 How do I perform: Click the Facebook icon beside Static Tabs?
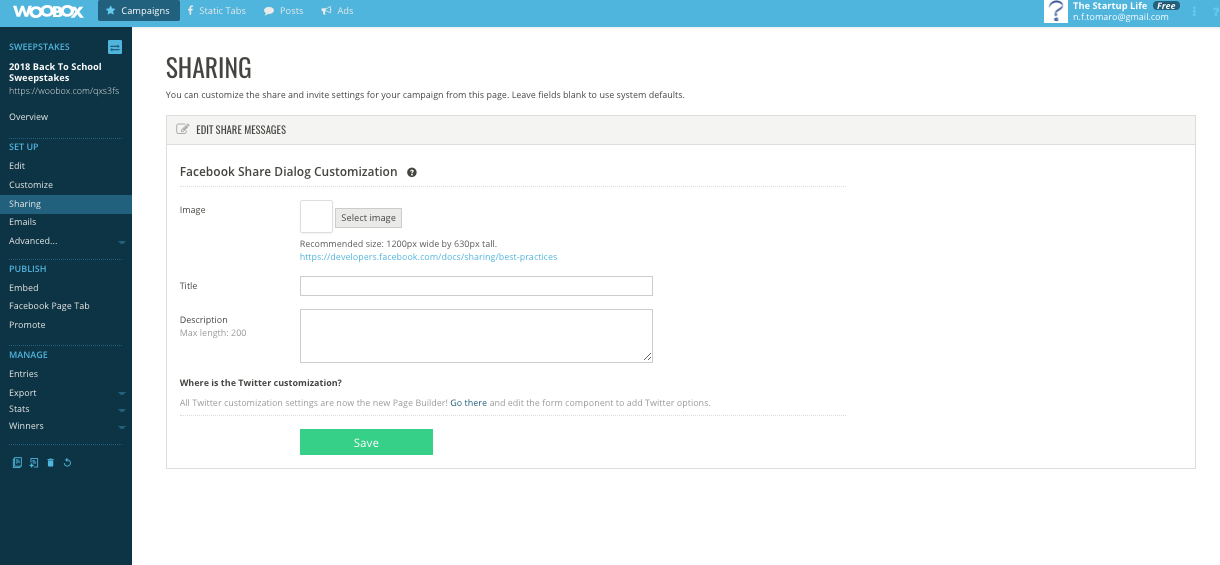click(x=190, y=11)
